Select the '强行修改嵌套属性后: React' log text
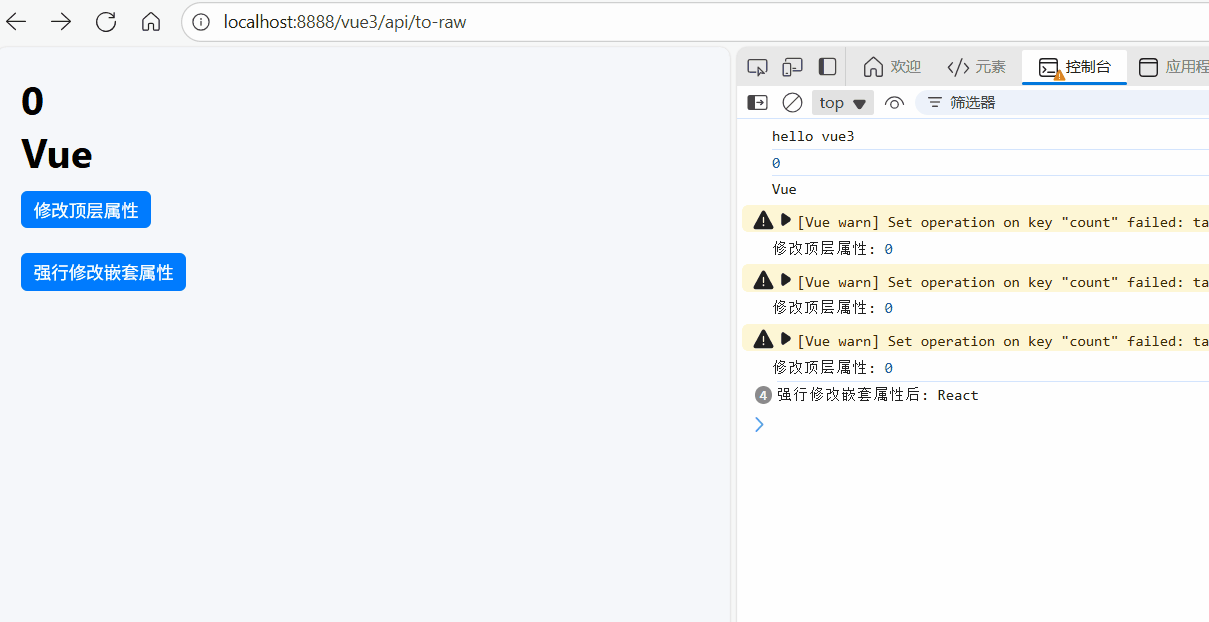This screenshot has height=622, width=1209. tap(877, 395)
